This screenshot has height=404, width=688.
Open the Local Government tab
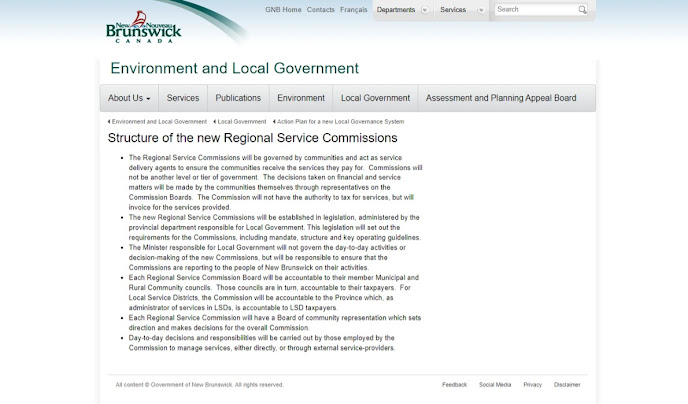tap(375, 98)
